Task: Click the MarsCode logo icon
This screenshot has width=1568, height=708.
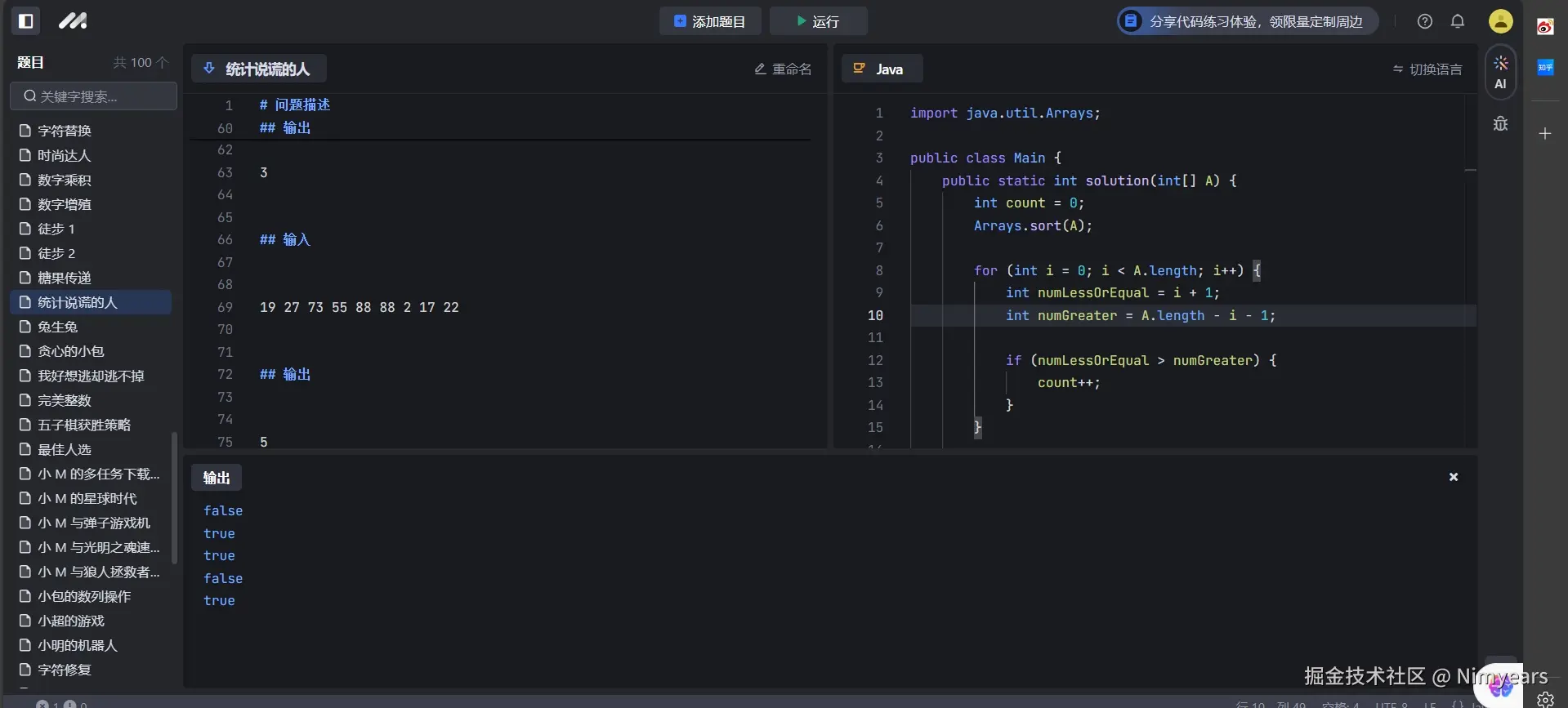Action: (x=73, y=21)
